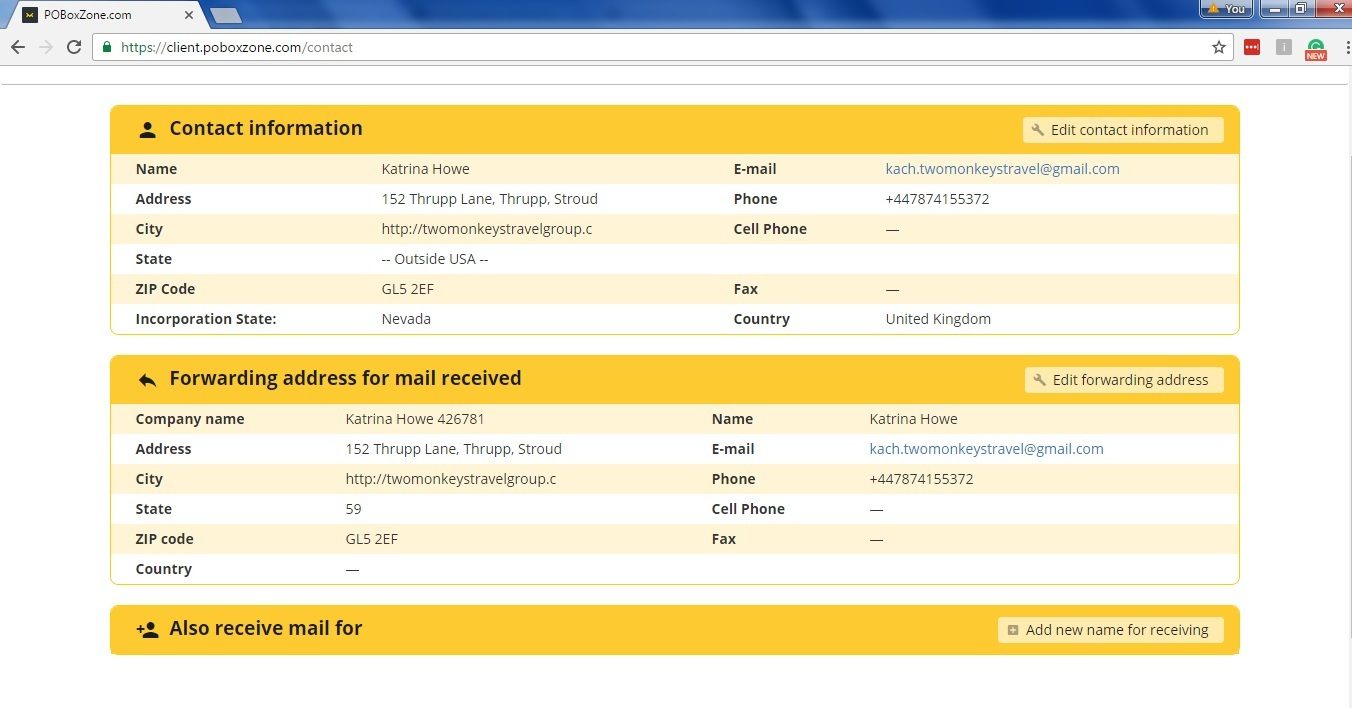Click forwarding address 152 Thrupp Lane value
Viewport: 1352px width, 708px height.
[453, 449]
